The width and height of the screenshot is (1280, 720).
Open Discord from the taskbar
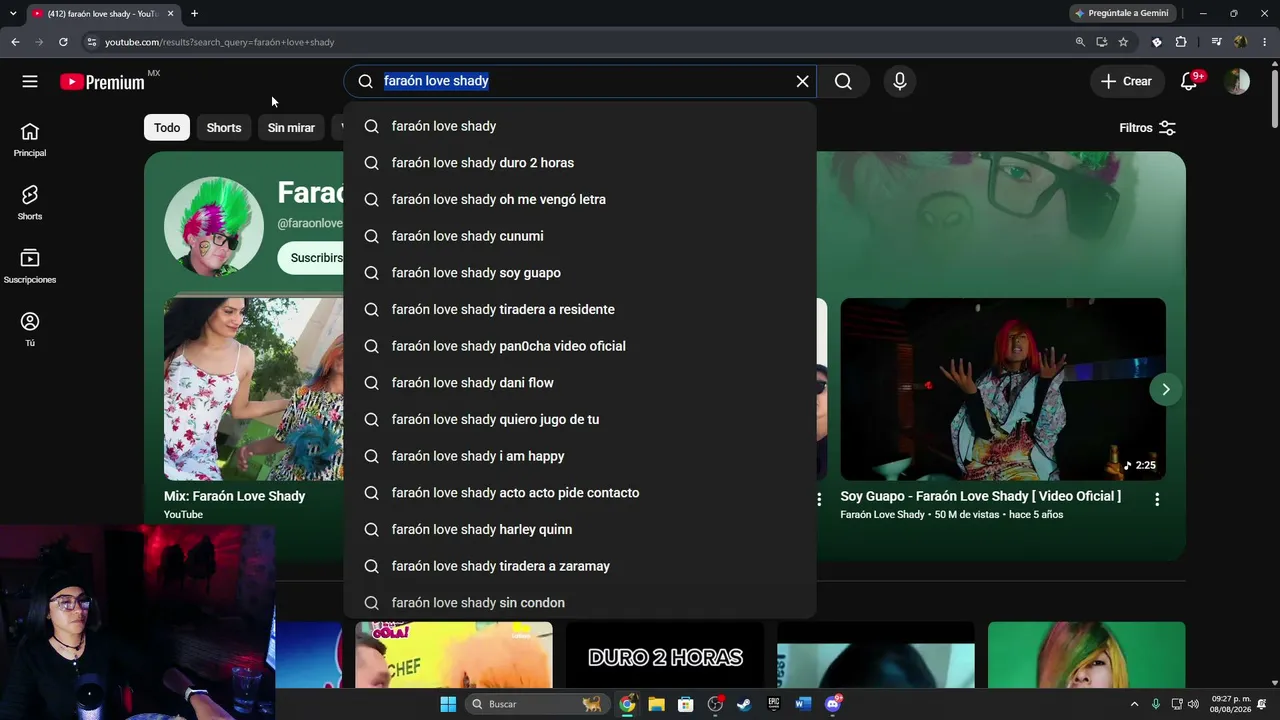click(833, 704)
